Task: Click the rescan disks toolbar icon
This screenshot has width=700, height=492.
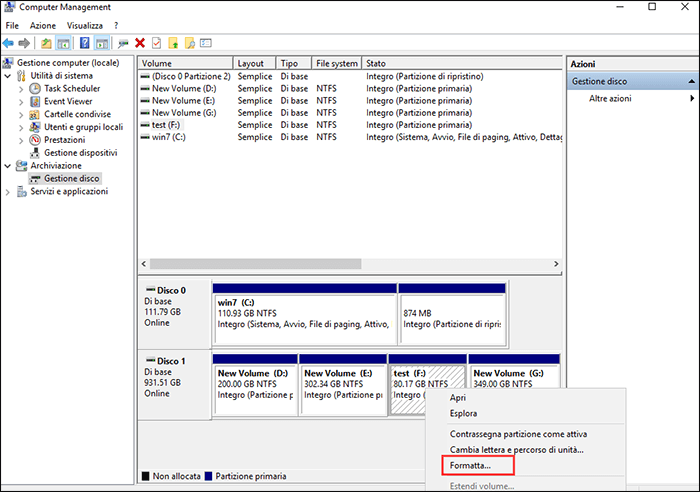Action: pos(123,43)
